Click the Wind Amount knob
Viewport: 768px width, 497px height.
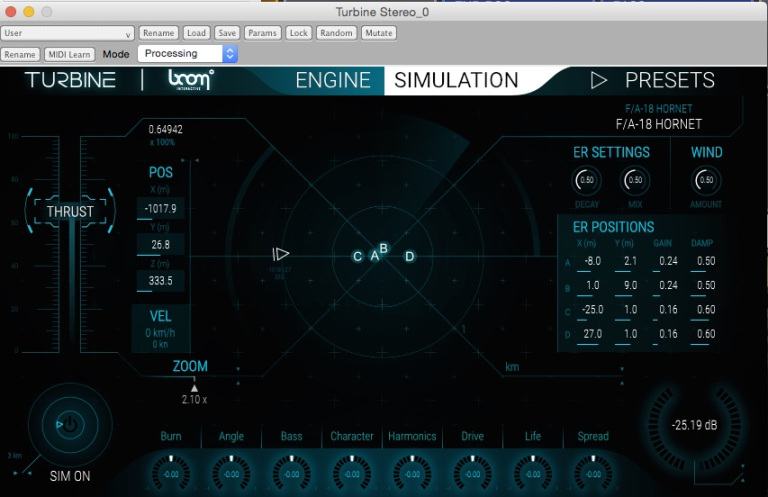706,181
